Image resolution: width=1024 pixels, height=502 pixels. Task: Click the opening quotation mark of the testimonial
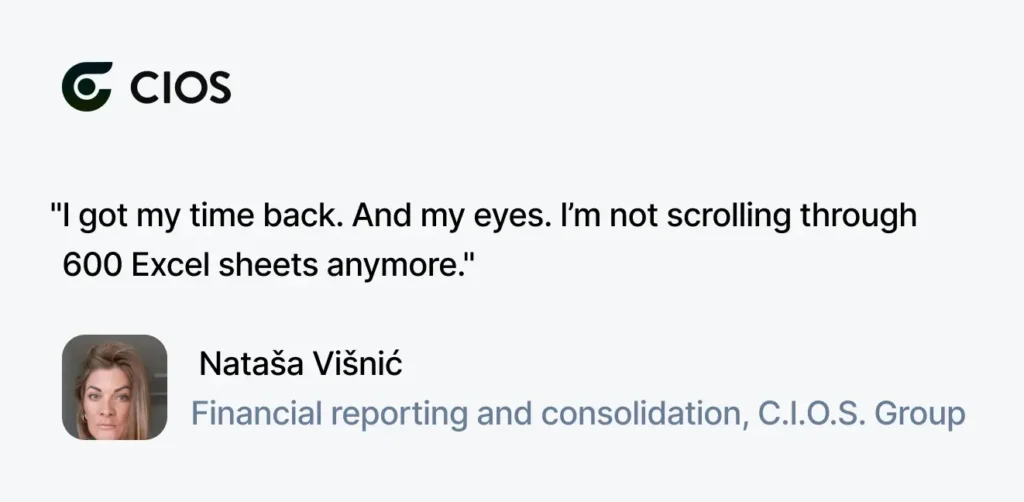click(x=56, y=210)
